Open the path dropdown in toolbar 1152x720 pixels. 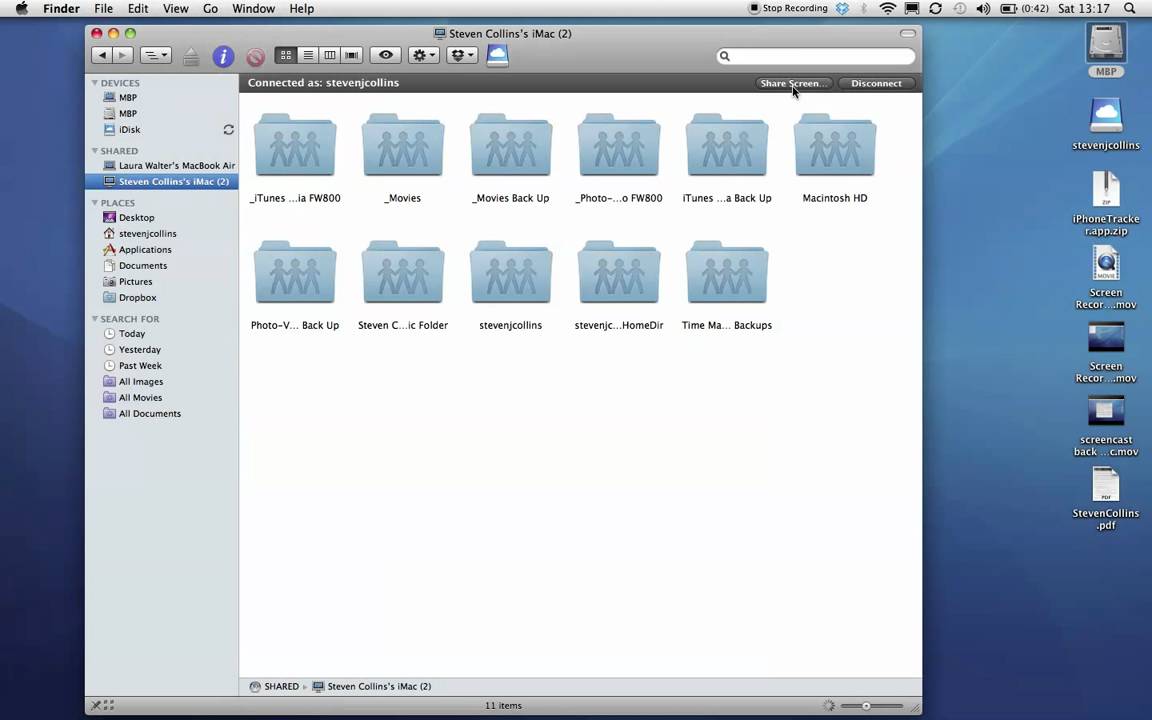coord(155,55)
